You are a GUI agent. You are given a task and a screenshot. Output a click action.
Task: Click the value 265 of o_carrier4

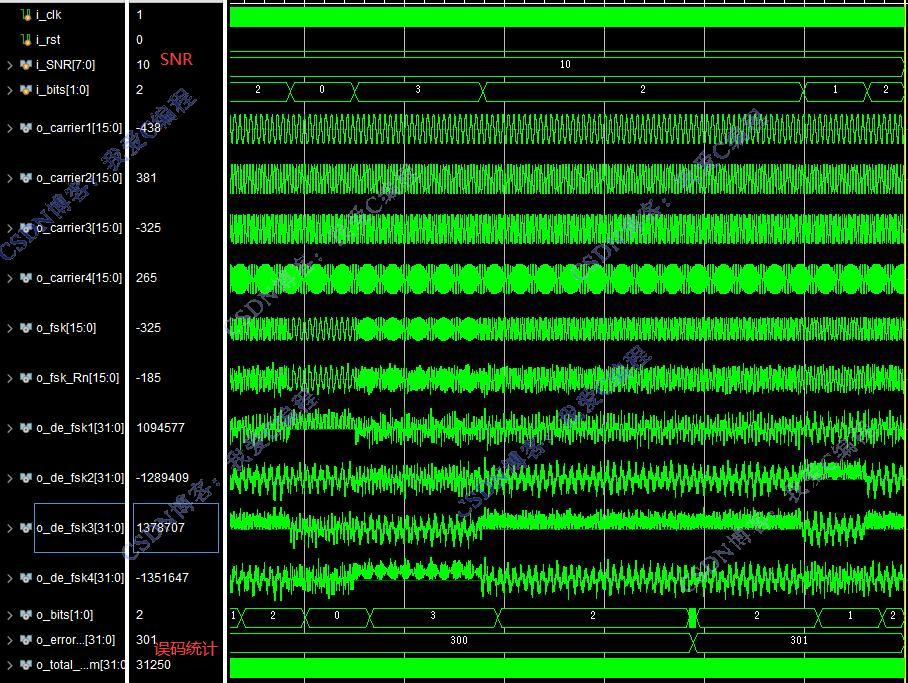[x=146, y=278]
